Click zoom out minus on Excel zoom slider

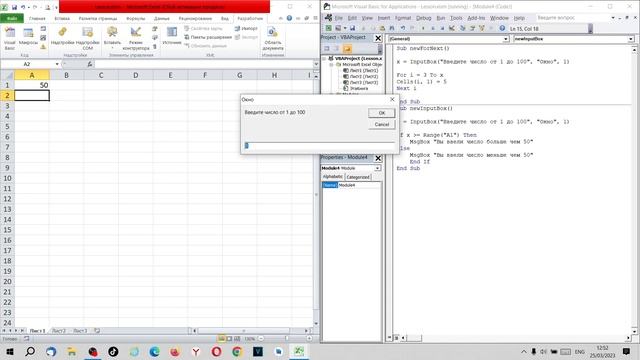tap(261, 339)
